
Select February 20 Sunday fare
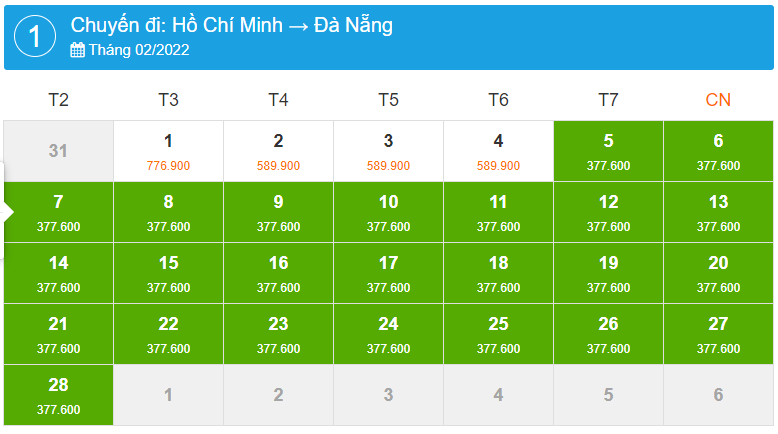718,273
